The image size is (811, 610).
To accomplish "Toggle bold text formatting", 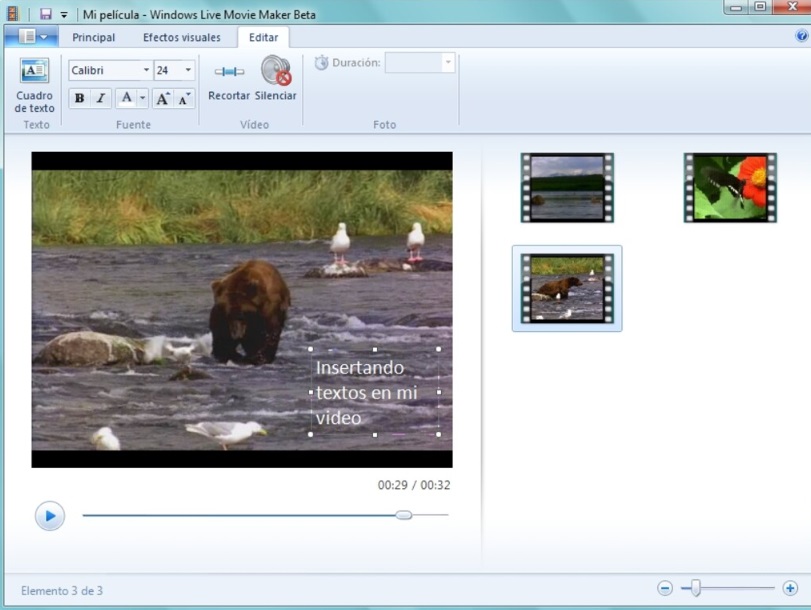I will coord(79,98).
